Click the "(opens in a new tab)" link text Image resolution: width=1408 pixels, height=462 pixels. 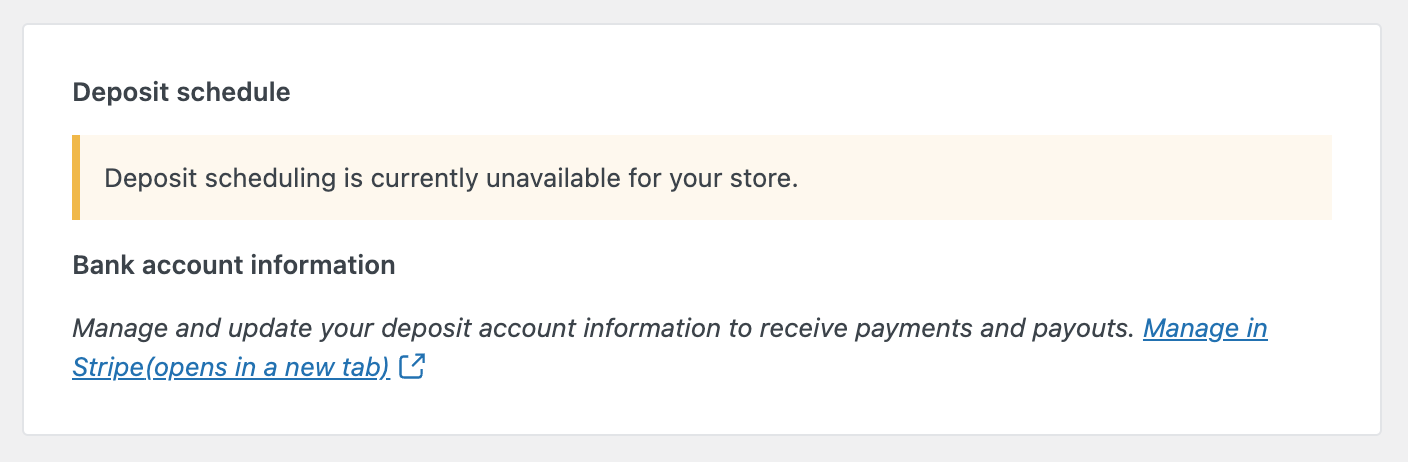tap(268, 368)
